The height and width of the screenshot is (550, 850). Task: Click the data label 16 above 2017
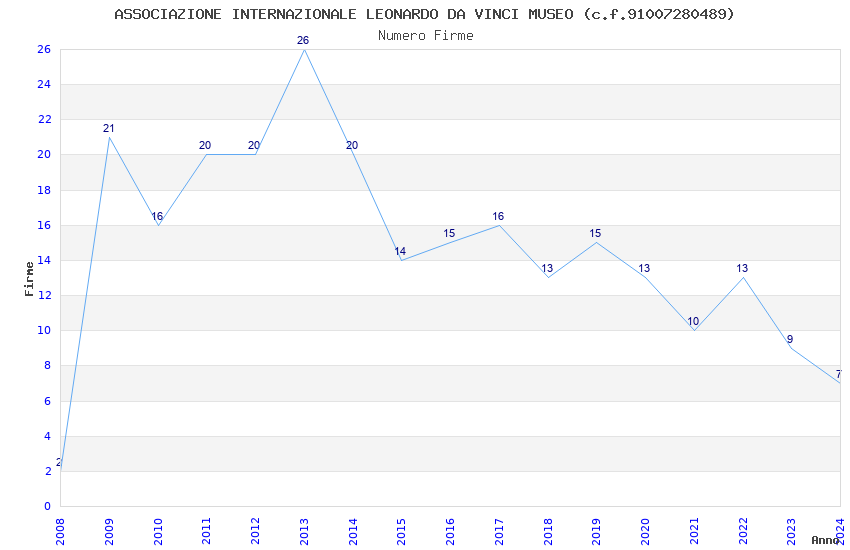click(498, 216)
